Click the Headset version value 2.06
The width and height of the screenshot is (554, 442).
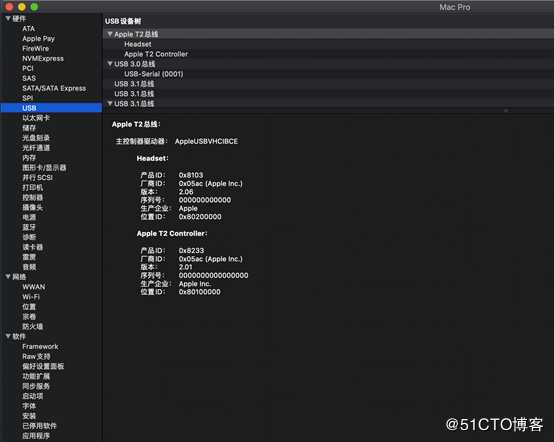pyautogui.click(x=186, y=192)
